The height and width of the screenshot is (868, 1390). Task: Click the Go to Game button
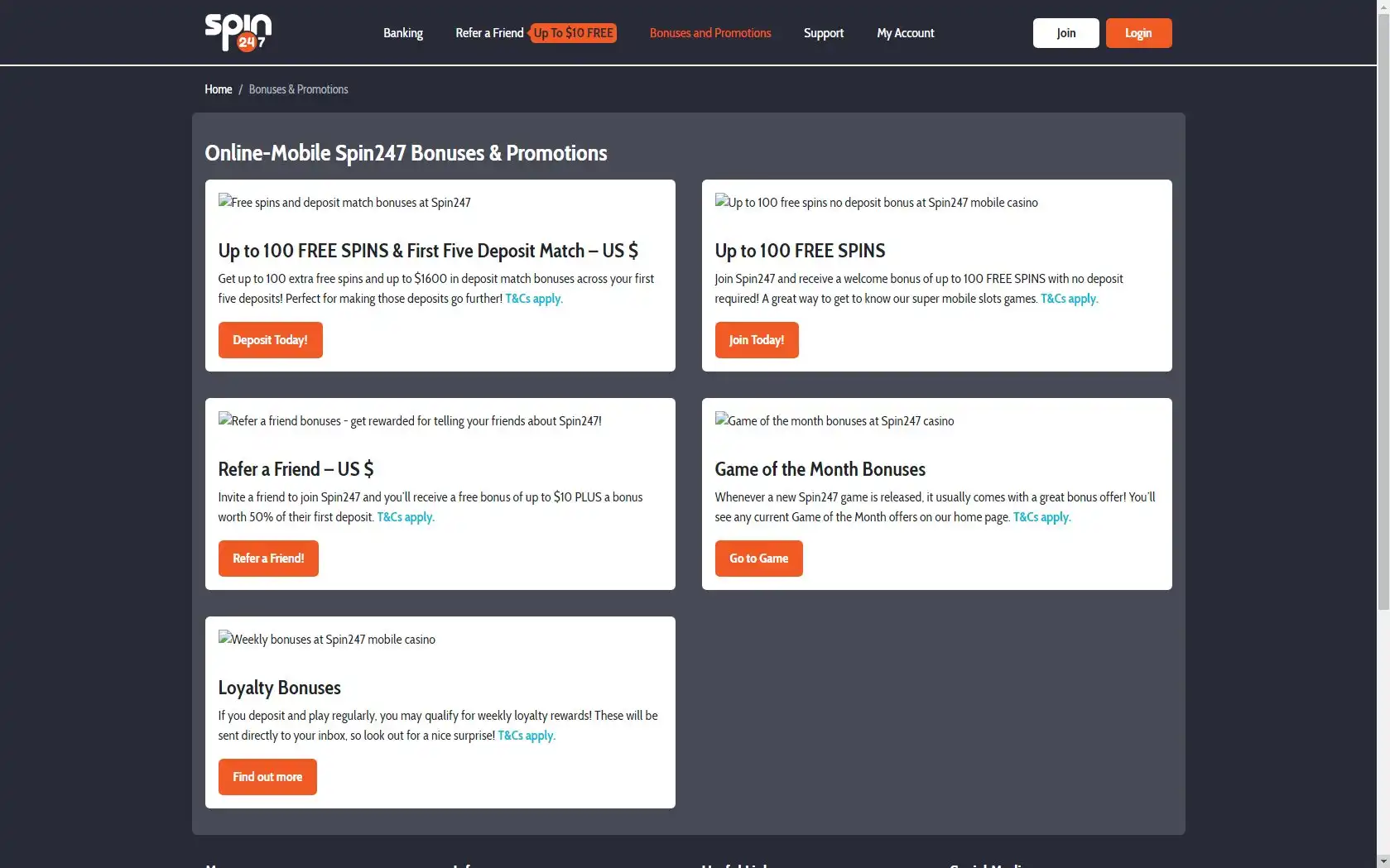point(758,559)
